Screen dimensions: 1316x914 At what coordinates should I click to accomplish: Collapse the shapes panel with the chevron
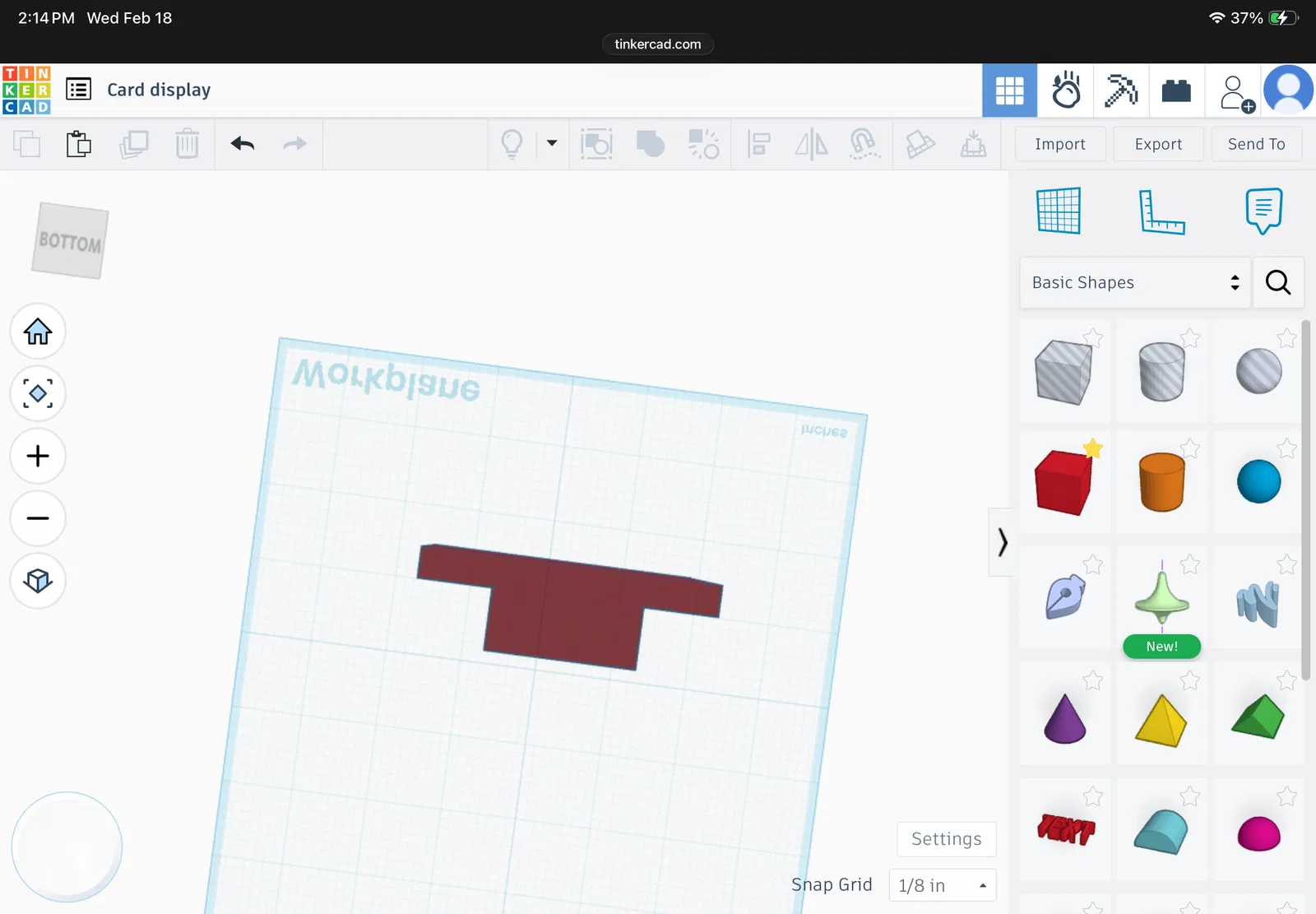pos(1002,542)
